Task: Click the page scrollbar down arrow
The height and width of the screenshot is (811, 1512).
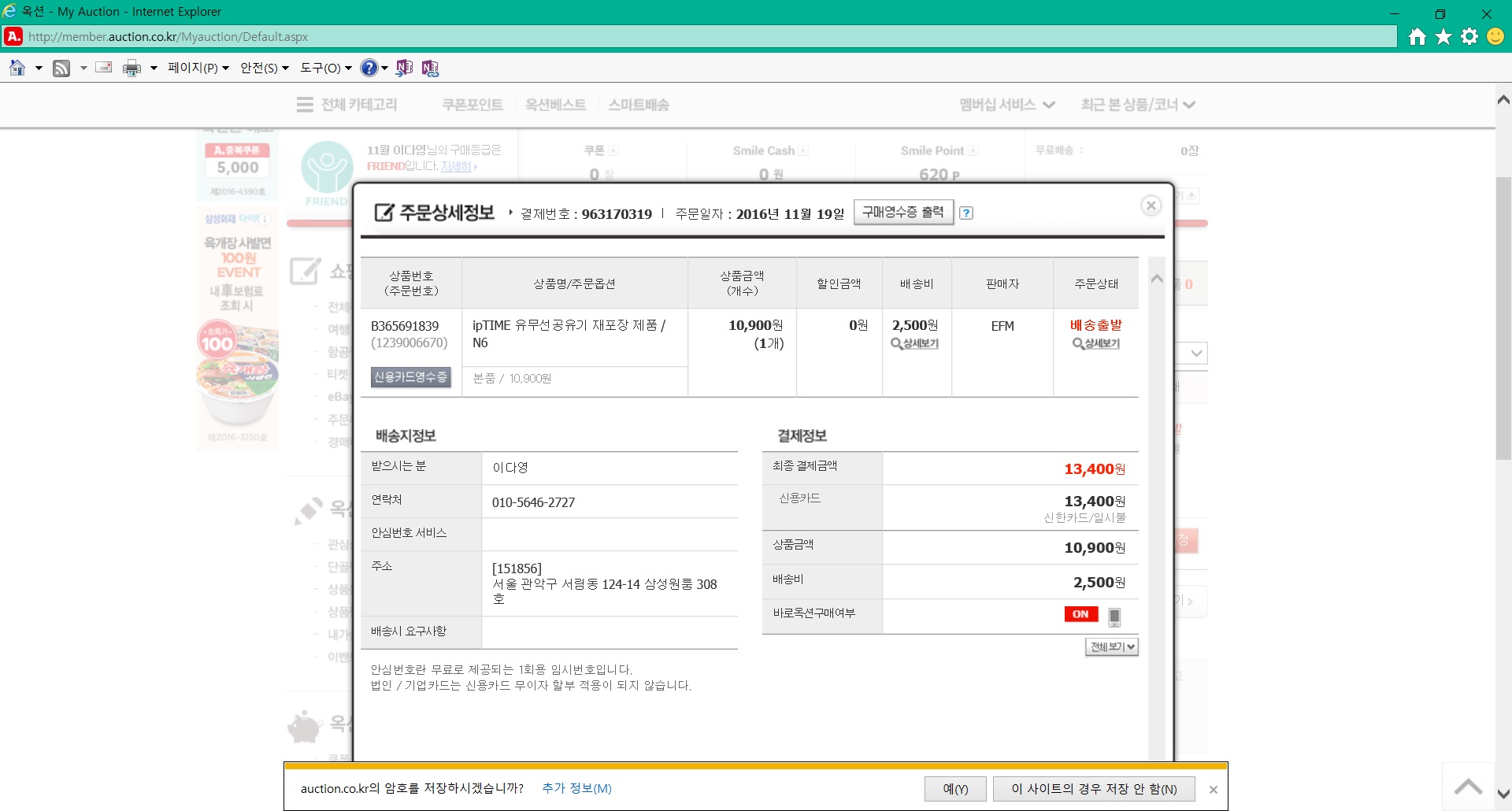Action: pos(1503,794)
